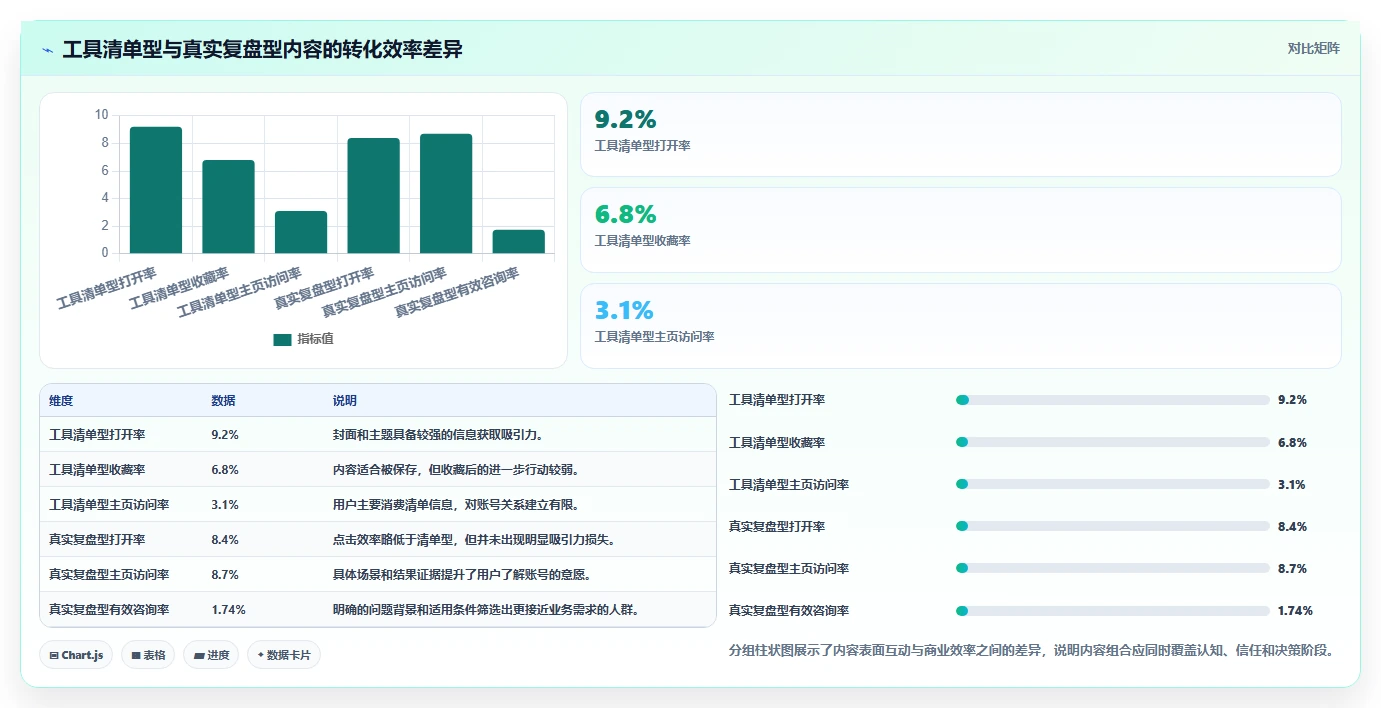Click the 数据 column header
The height and width of the screenshot is (708, 1381).
point(223,401)
